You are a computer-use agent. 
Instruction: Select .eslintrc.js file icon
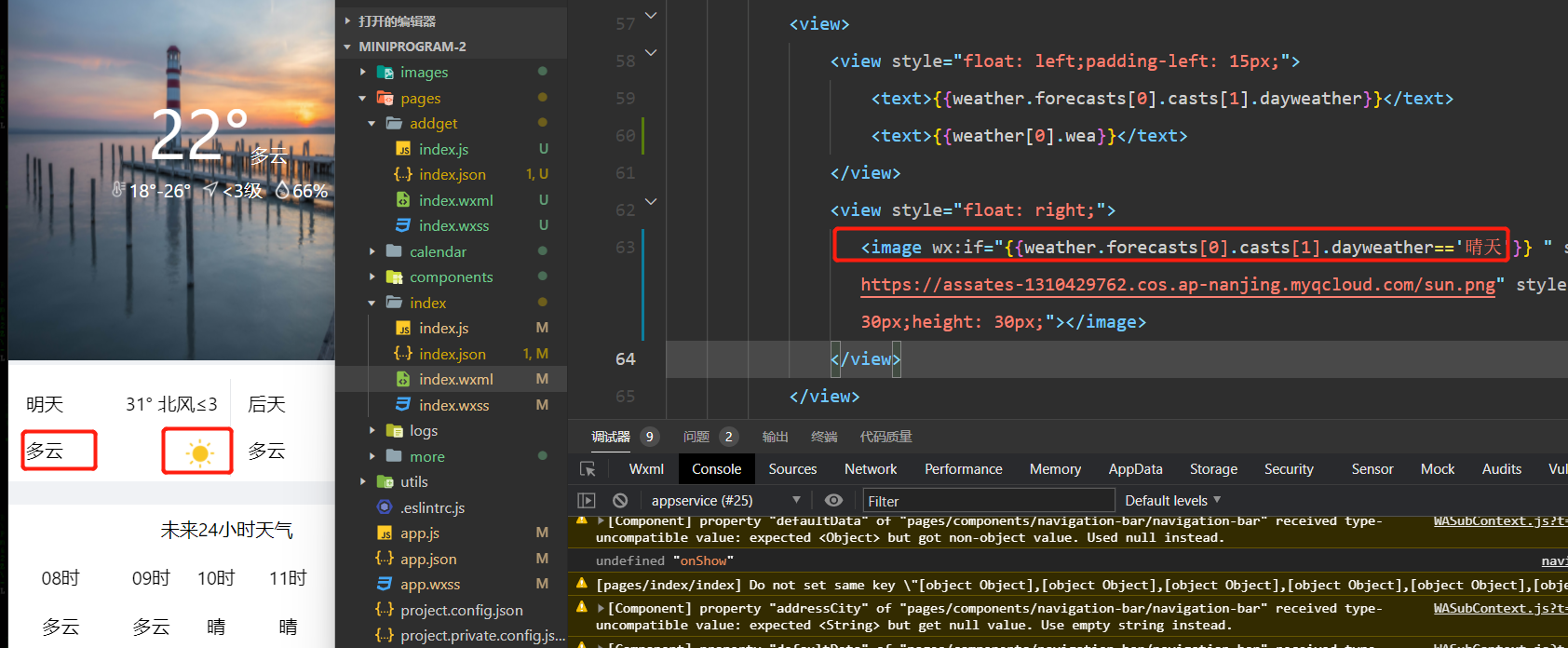click(385, 507)
